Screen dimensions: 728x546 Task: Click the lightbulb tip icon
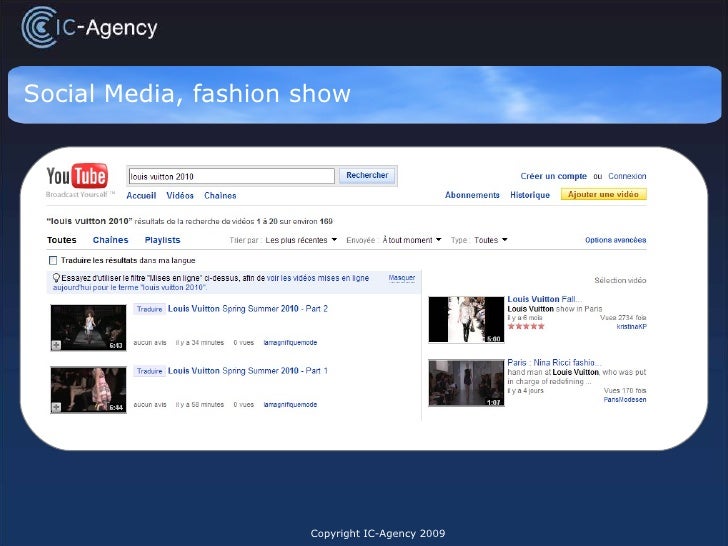pos(56,277)
